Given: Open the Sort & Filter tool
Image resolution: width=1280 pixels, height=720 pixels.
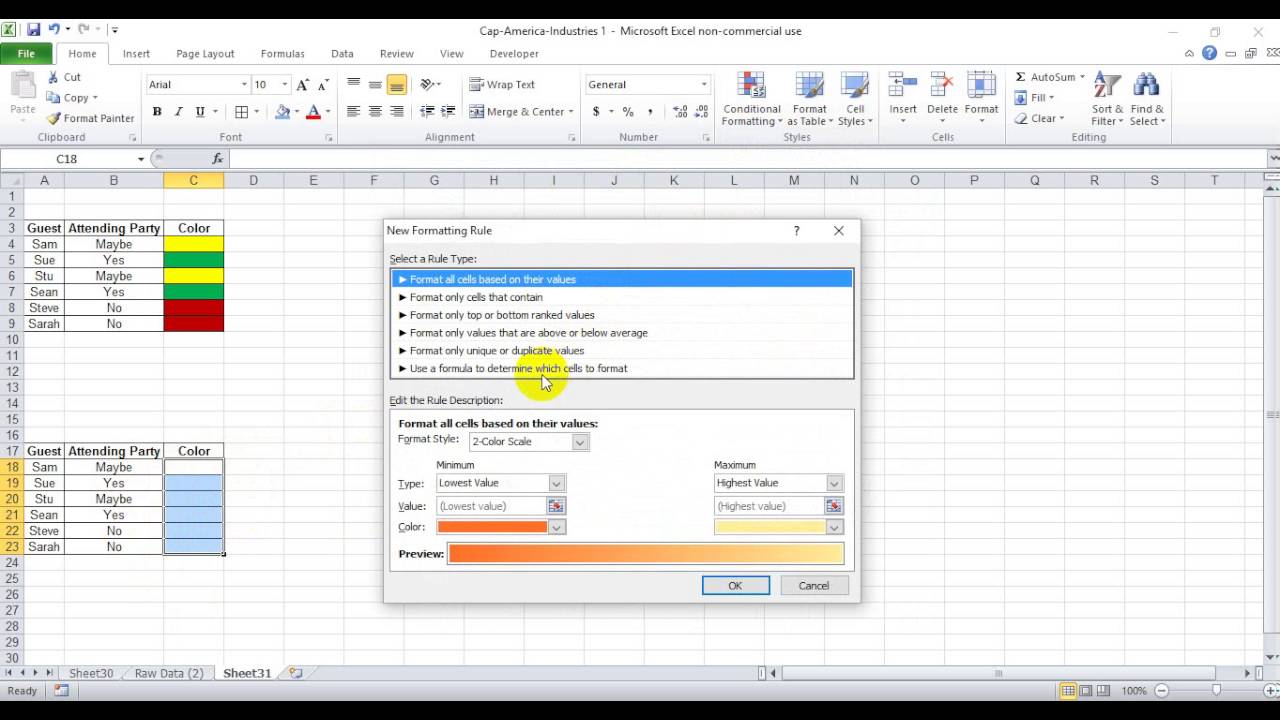Looking at the screenshot, I should pyautogui.click(x=1107, y=99).
